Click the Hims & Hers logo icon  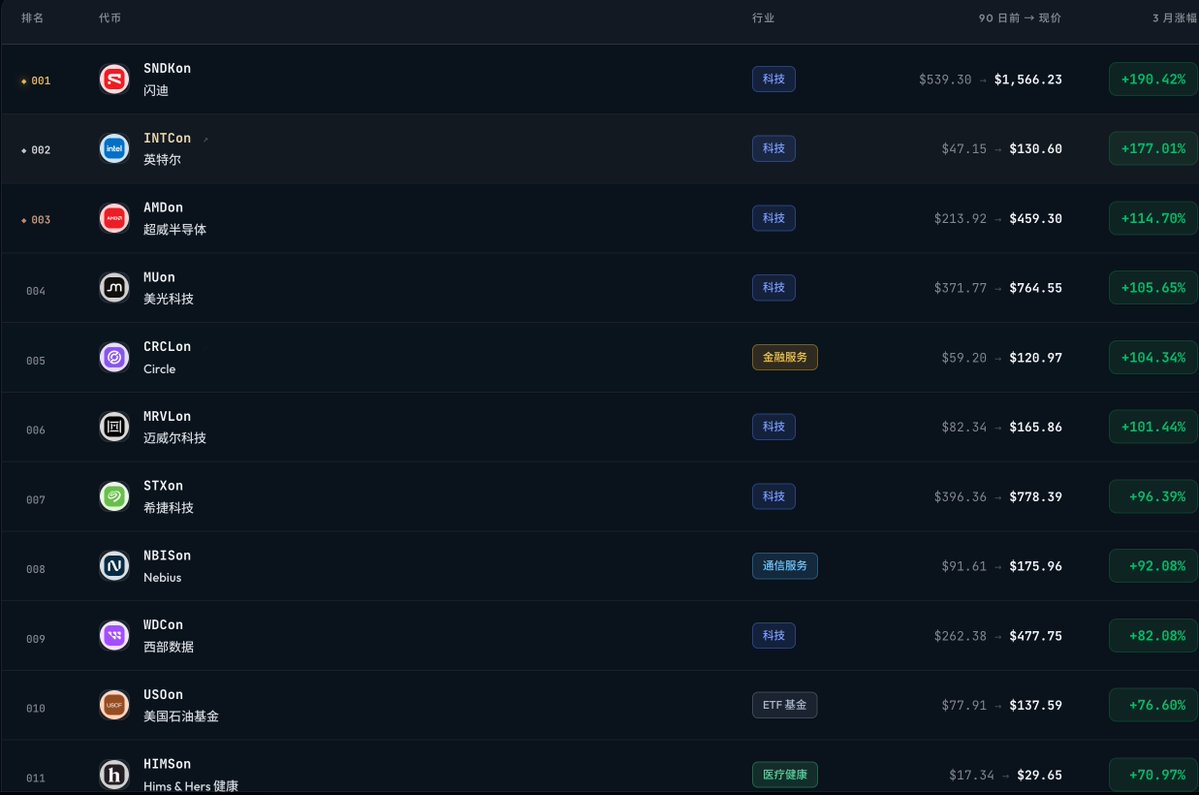114,775
